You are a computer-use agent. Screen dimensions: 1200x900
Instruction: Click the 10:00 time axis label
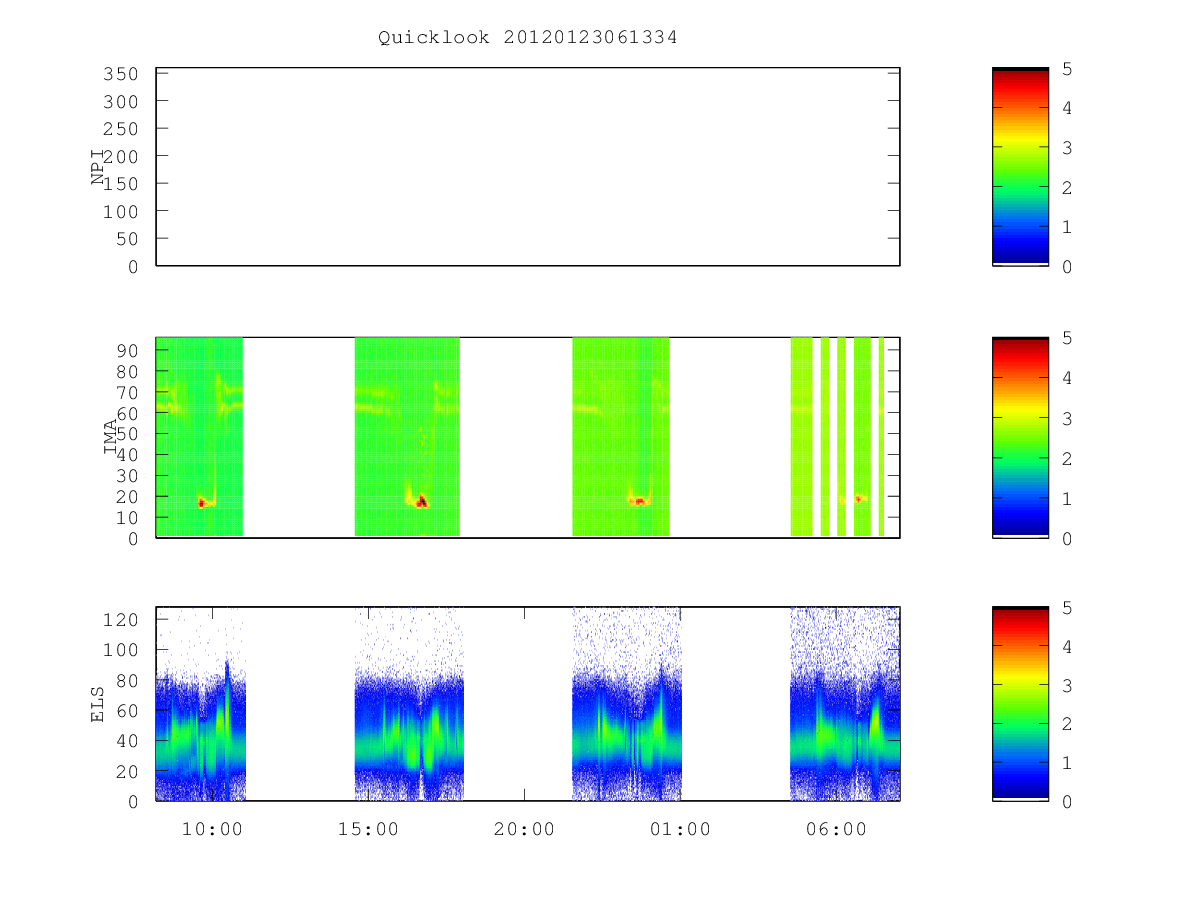click(213, 829)
